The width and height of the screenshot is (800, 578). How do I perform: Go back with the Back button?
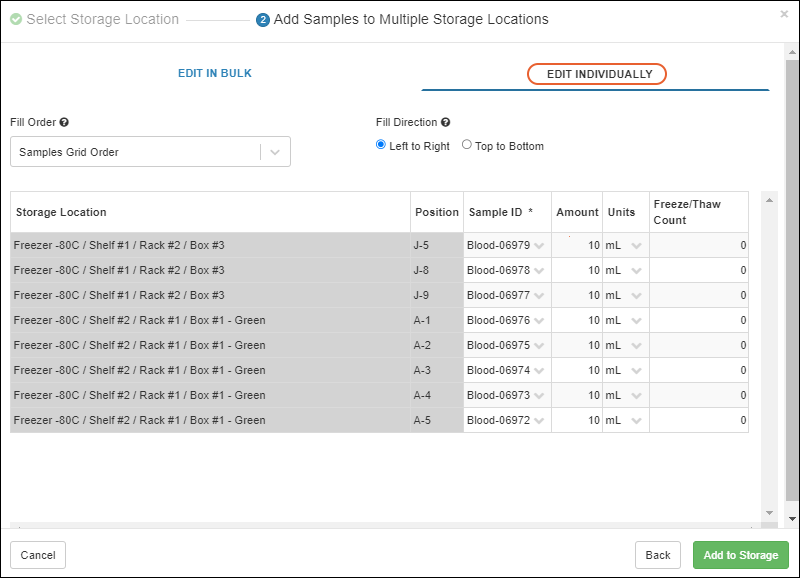pos(657,555)
